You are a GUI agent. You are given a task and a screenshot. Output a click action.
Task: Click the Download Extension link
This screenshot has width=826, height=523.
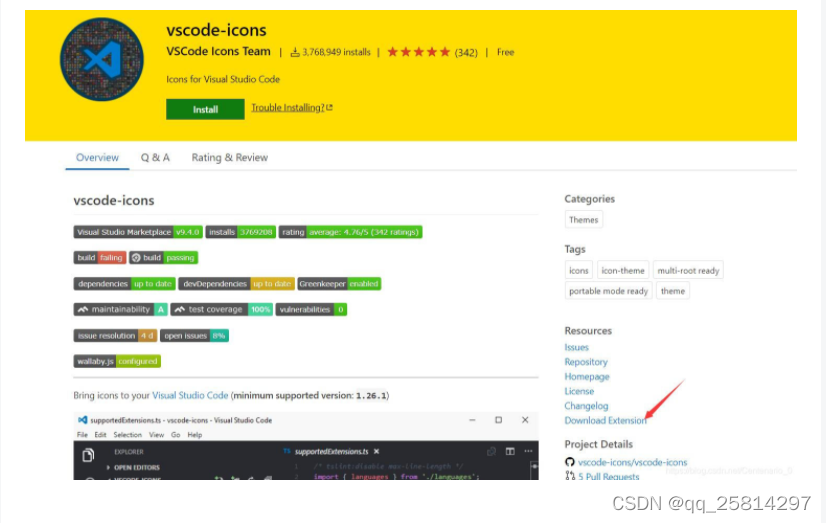pos(605,420)
